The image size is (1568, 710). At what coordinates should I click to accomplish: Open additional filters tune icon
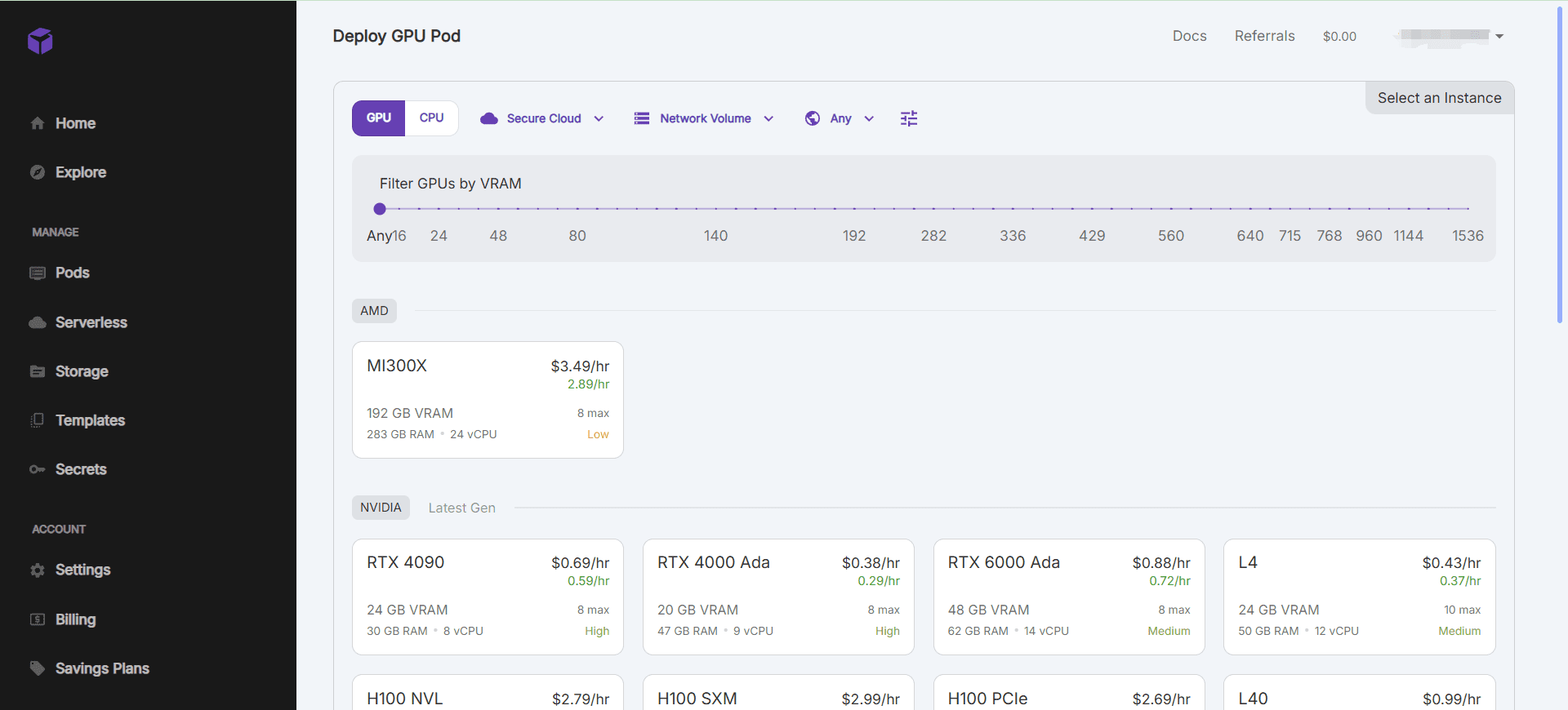pyautogui.click(x=909, y=118)
